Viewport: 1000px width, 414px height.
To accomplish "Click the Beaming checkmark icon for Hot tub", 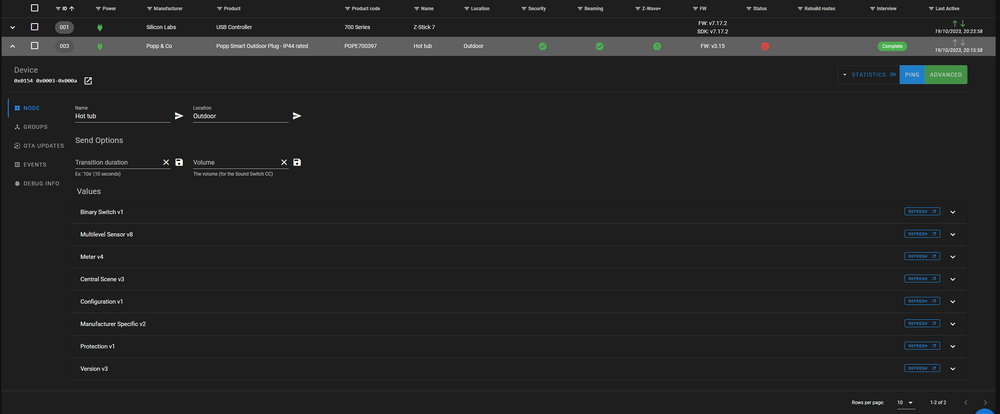I will pyautogui.click(x=599, y=47).
